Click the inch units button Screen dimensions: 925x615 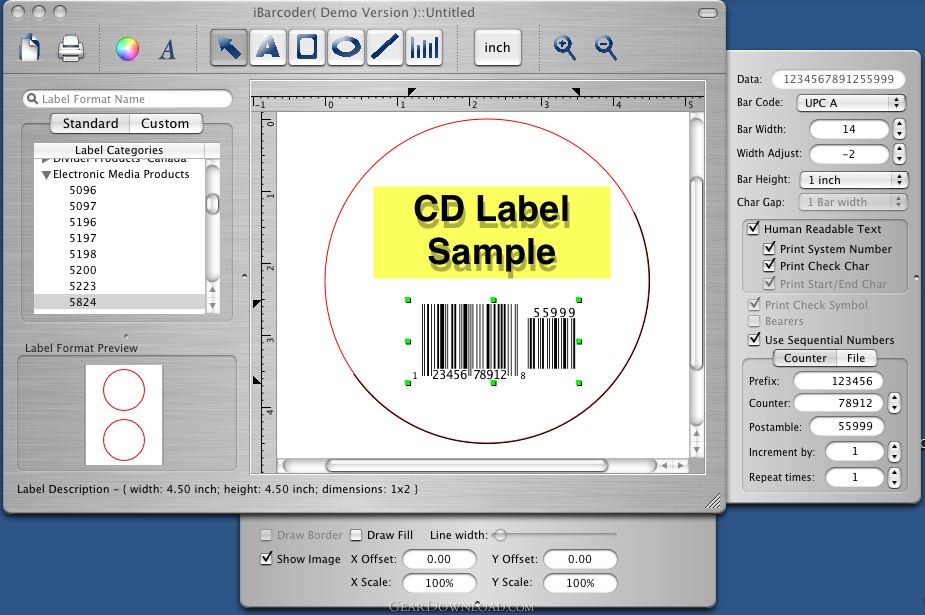click(x=497, y=48)
